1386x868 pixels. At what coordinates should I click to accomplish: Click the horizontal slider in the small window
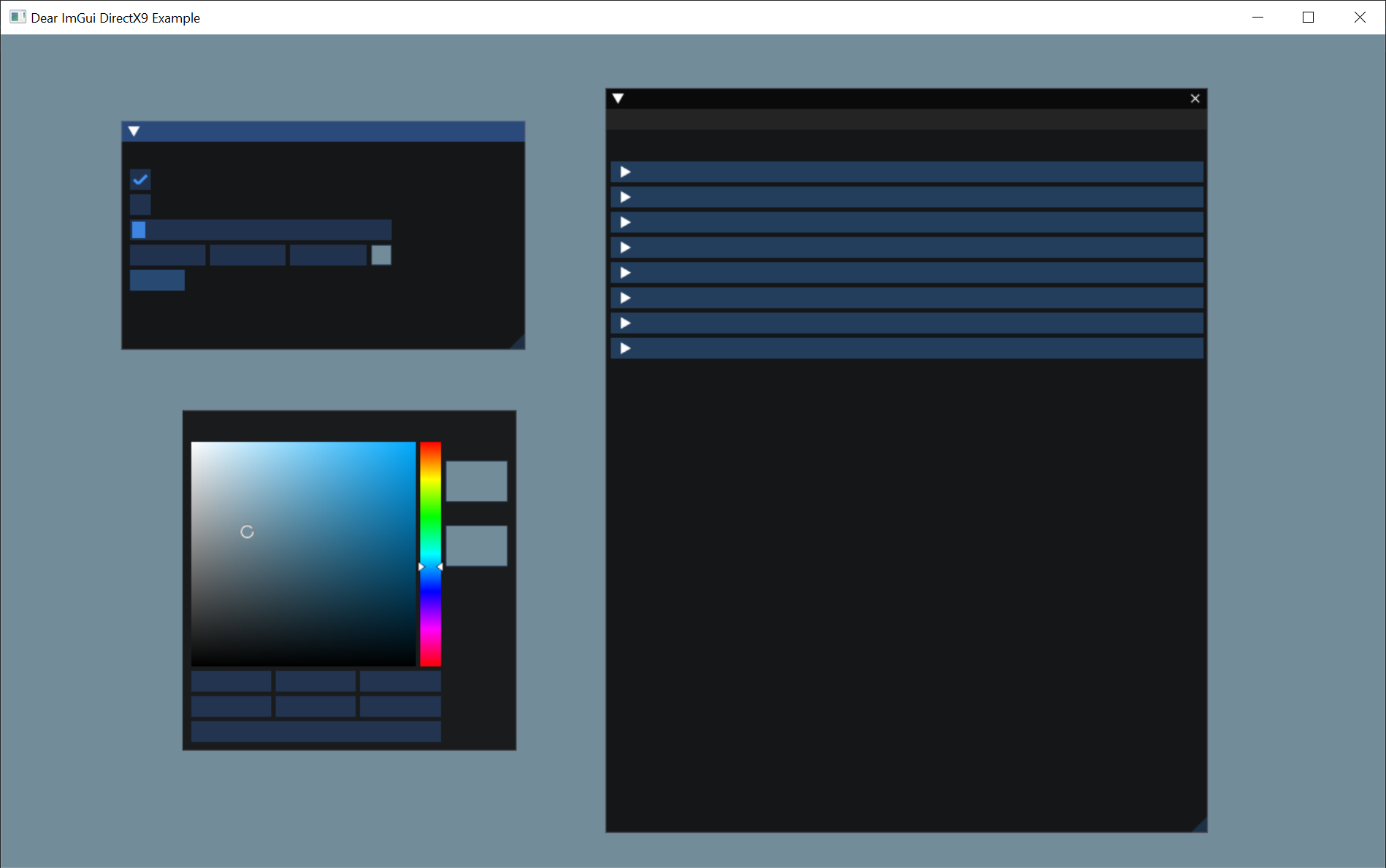tap(261, 230)
